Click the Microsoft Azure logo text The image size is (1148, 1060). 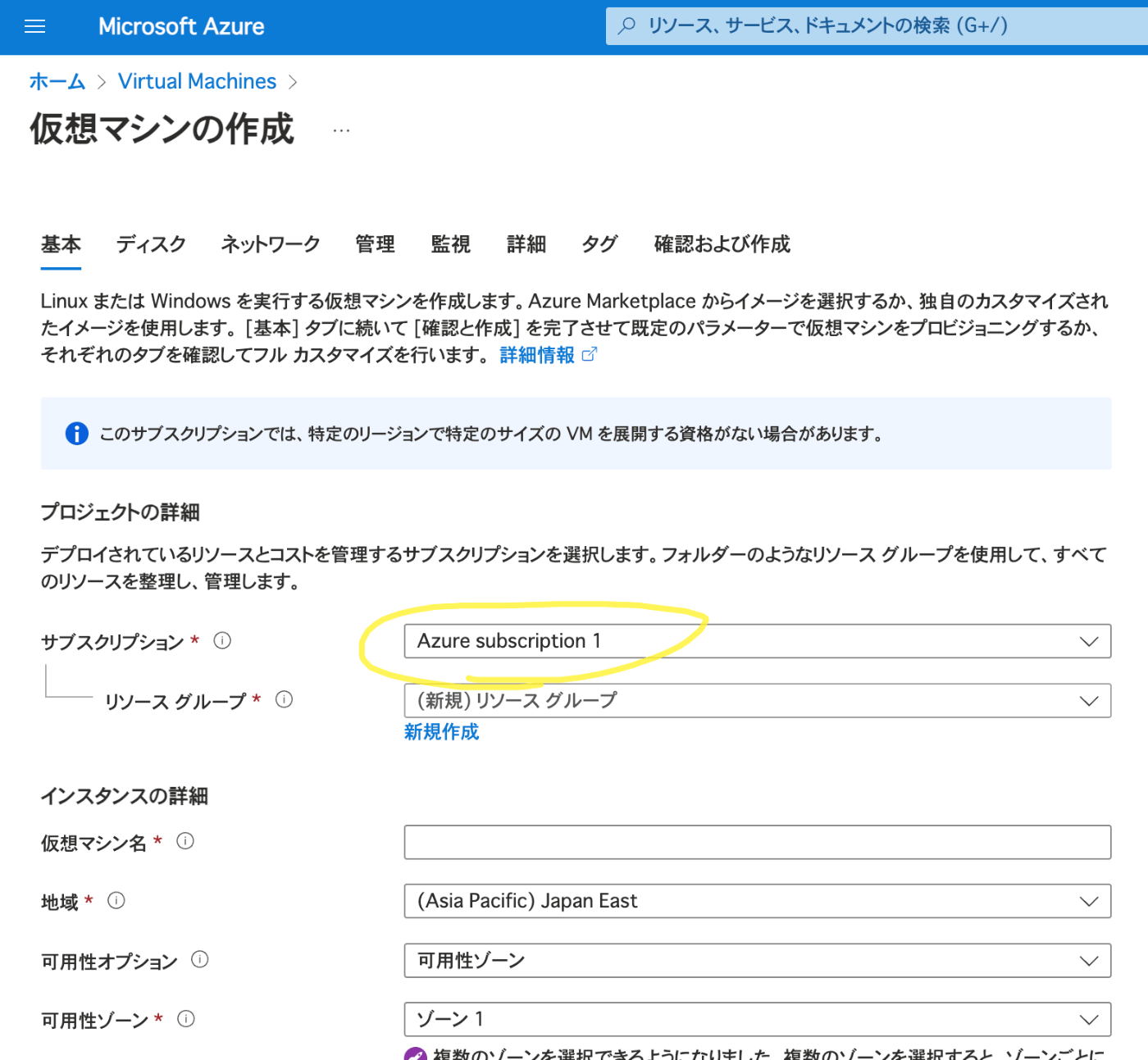(181, 27)
